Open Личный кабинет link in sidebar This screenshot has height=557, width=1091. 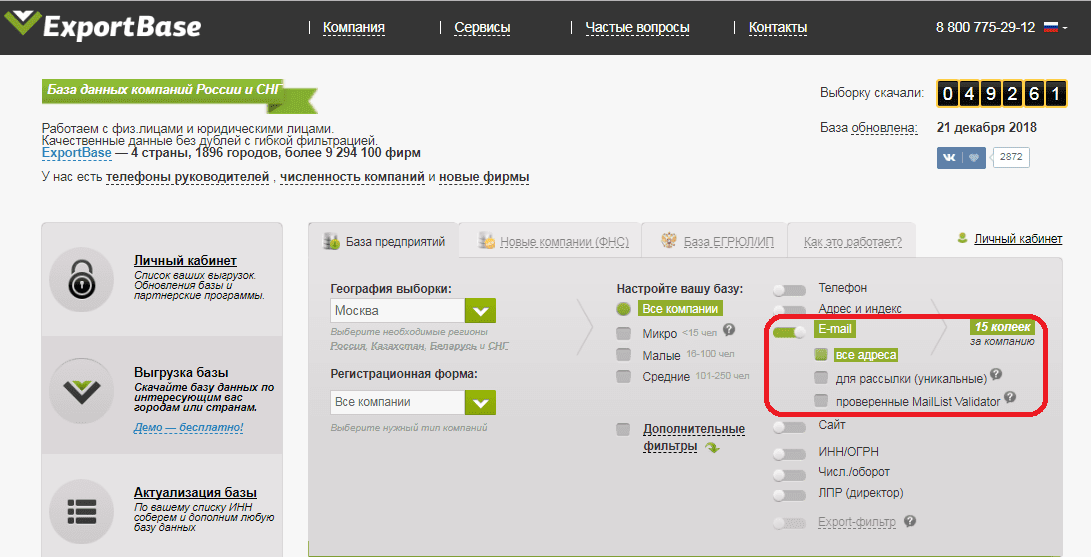point(185,261)
